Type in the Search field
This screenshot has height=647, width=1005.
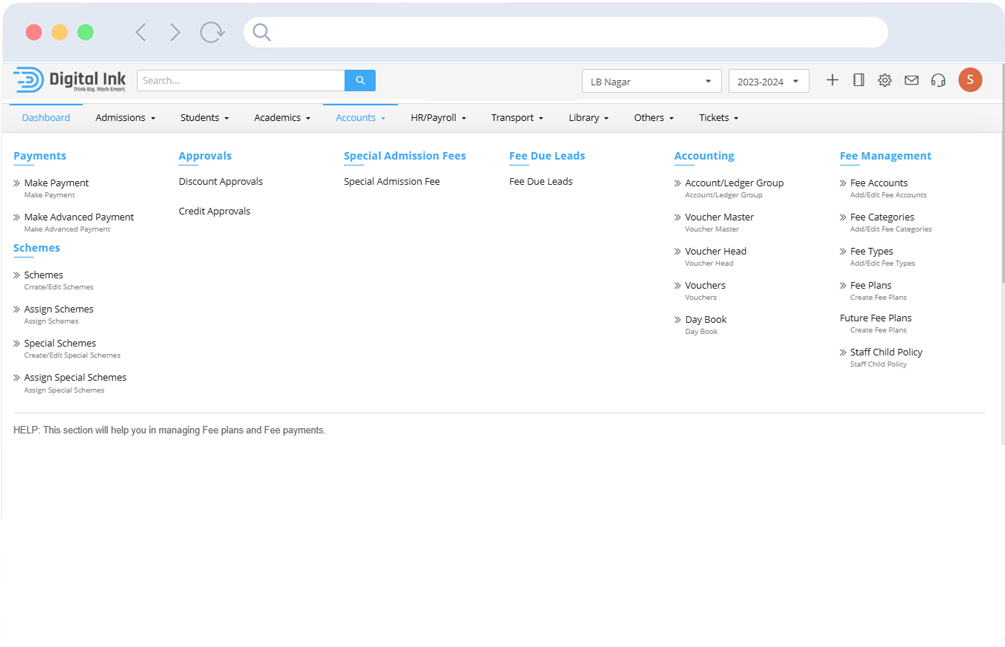tap(240, 79)
